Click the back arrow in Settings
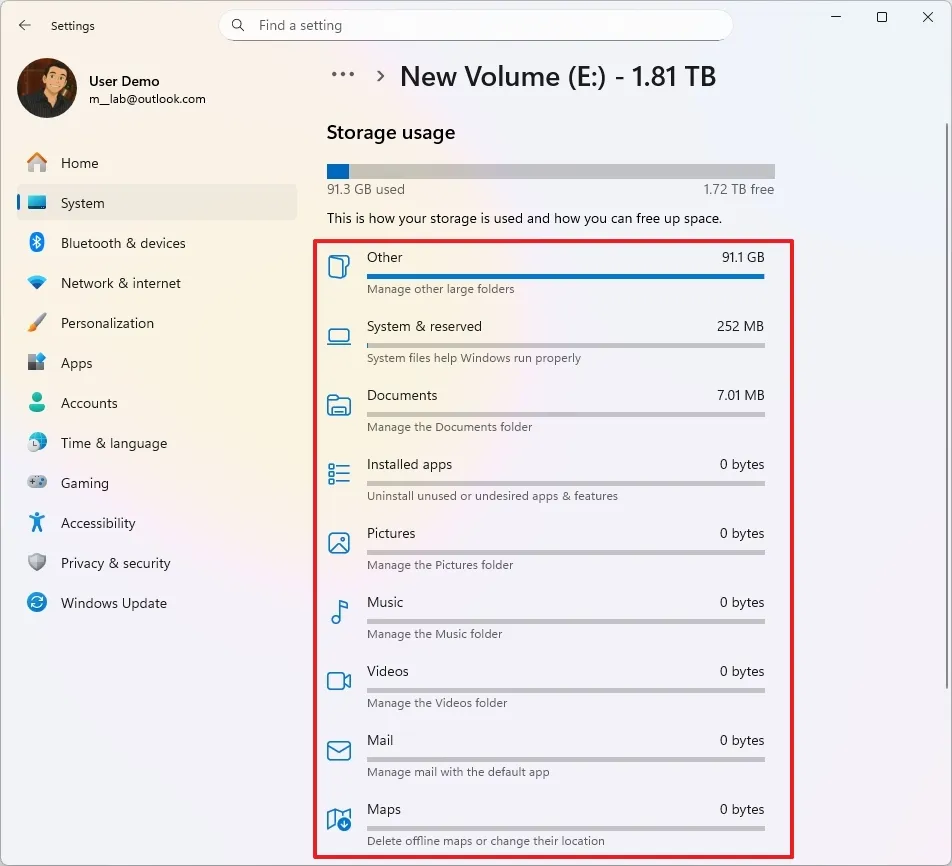Image resolution: width=952 pixels, height=866 pixels. [24, 25]
